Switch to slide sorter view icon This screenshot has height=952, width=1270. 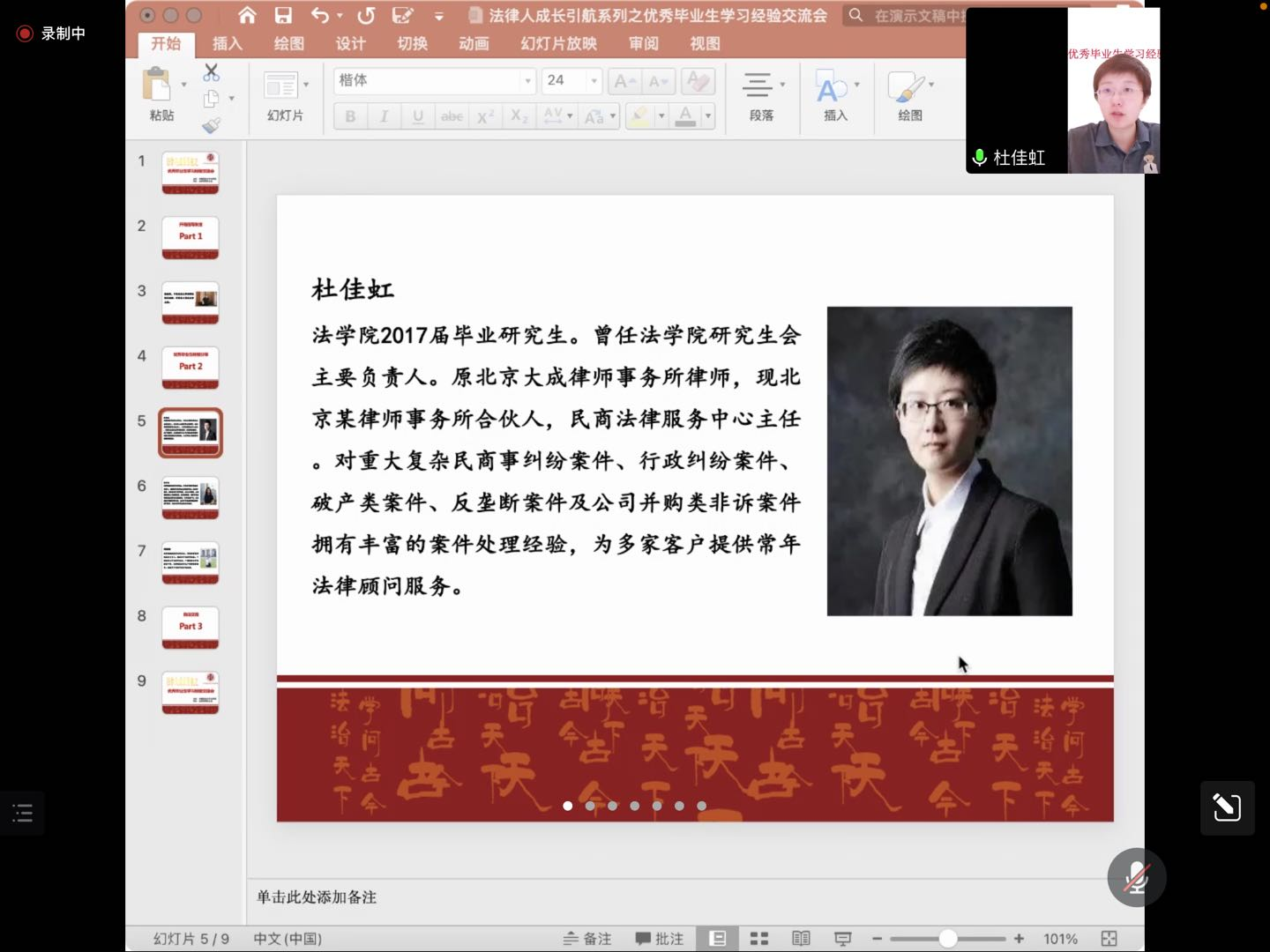click(x=758, y=939)
